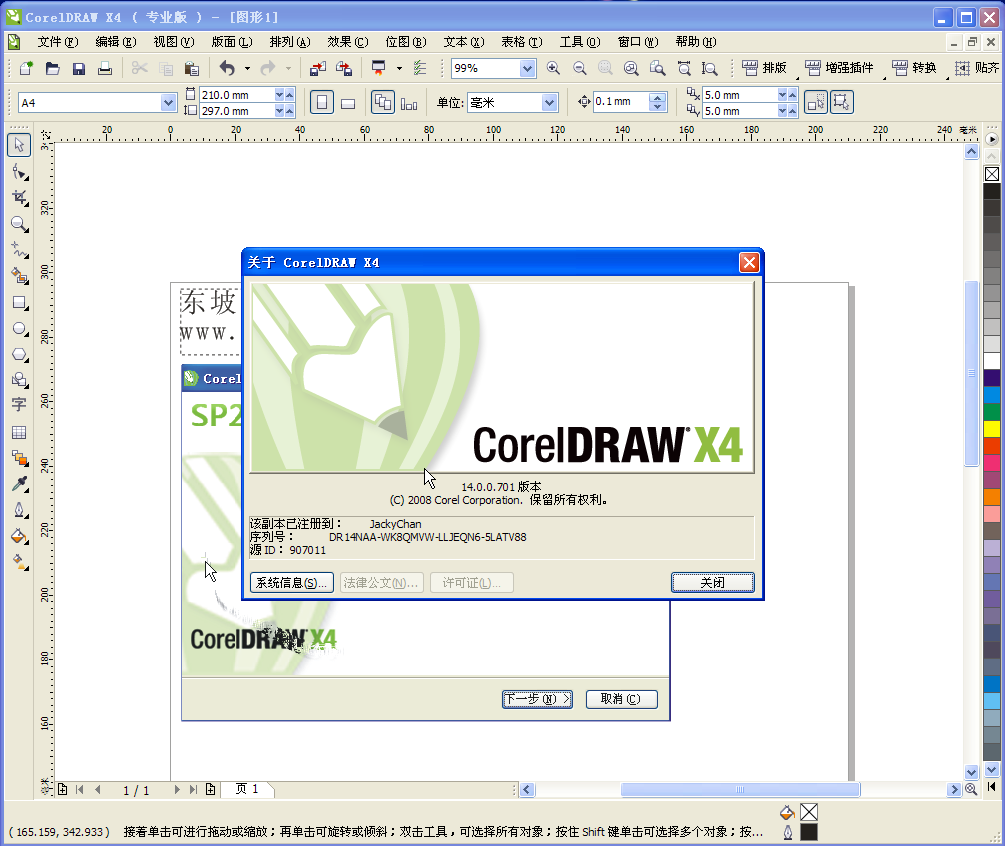
Task: Click the Undo arrow icon
Action: pos(227,68)
